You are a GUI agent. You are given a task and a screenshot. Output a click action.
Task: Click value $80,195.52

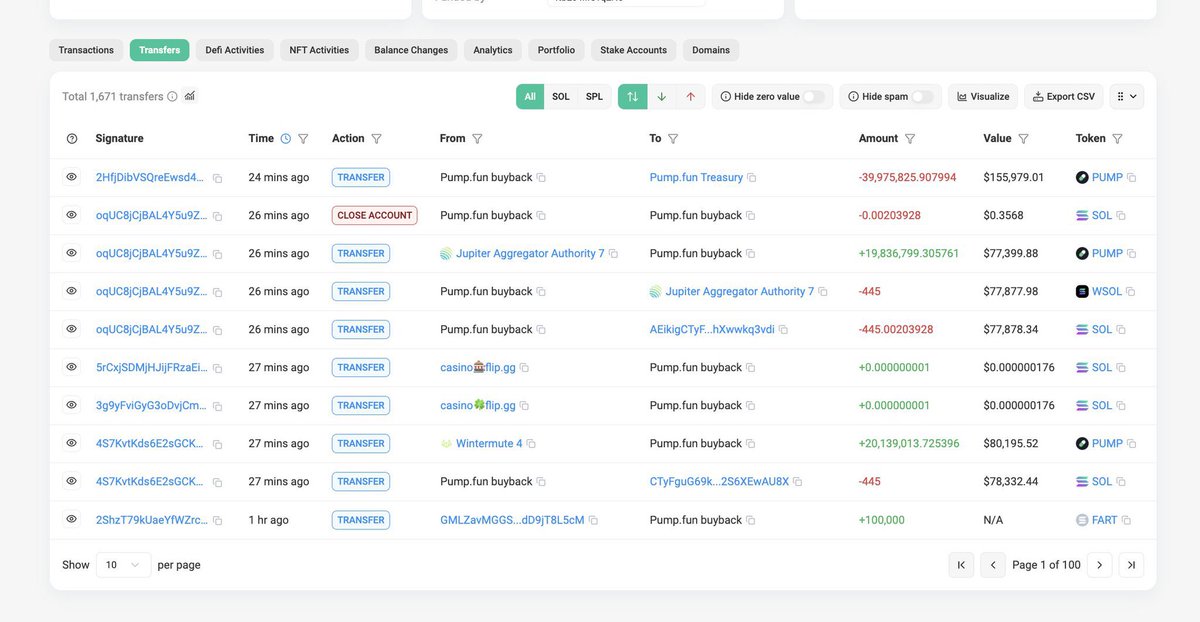(x=1011, y=443)
